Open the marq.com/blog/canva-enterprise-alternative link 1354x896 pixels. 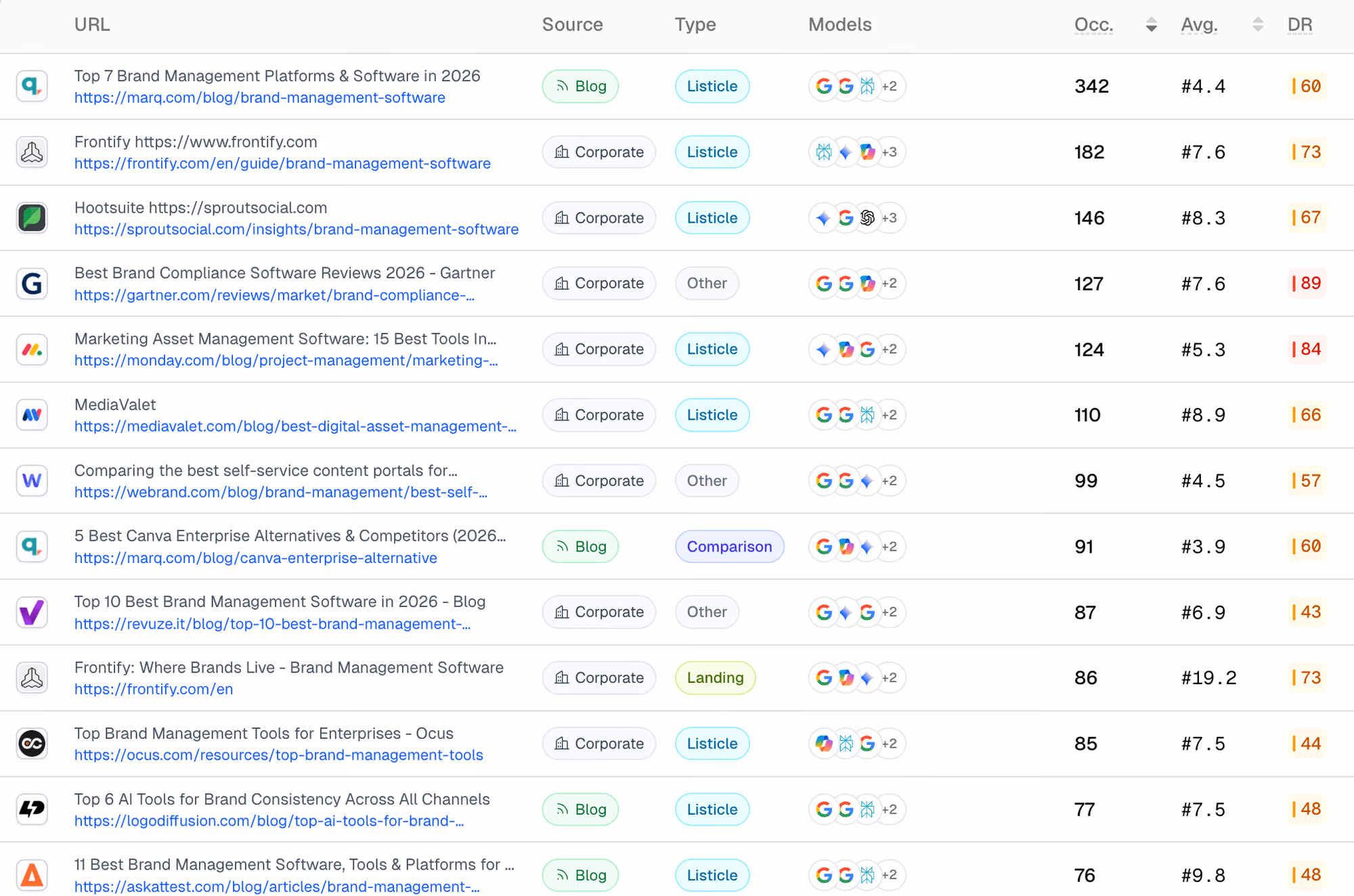click(256, 558)
